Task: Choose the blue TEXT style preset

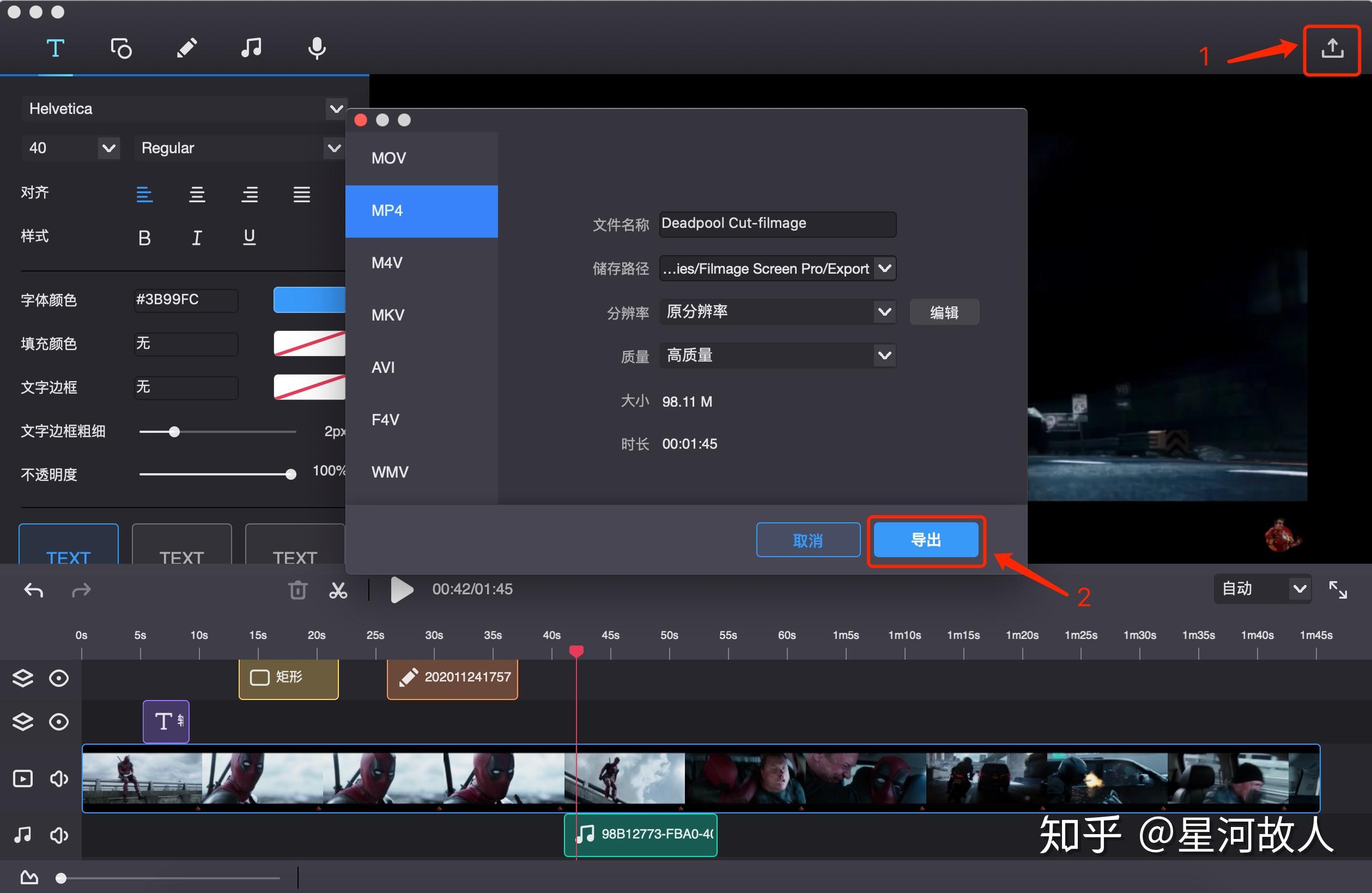Action: point(69,544)
